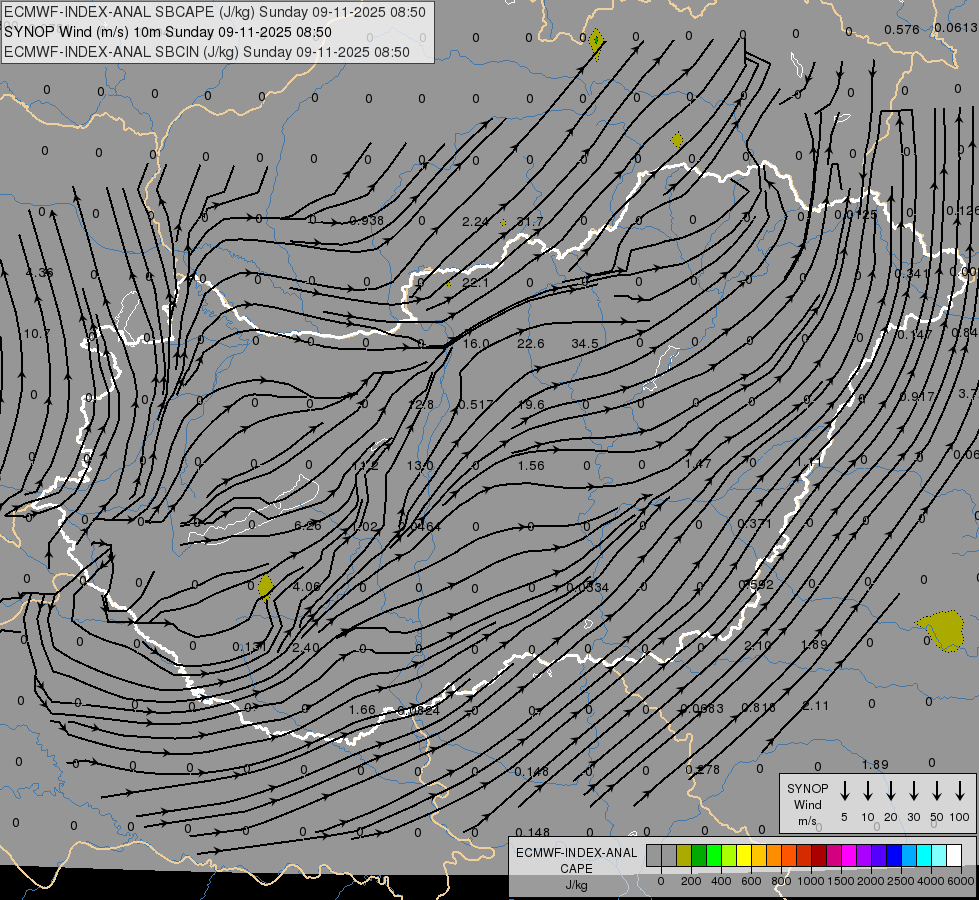Viewport: 979px width, 900px height.
Task: Click the map value 19.6
Action: tap(531, 405)
